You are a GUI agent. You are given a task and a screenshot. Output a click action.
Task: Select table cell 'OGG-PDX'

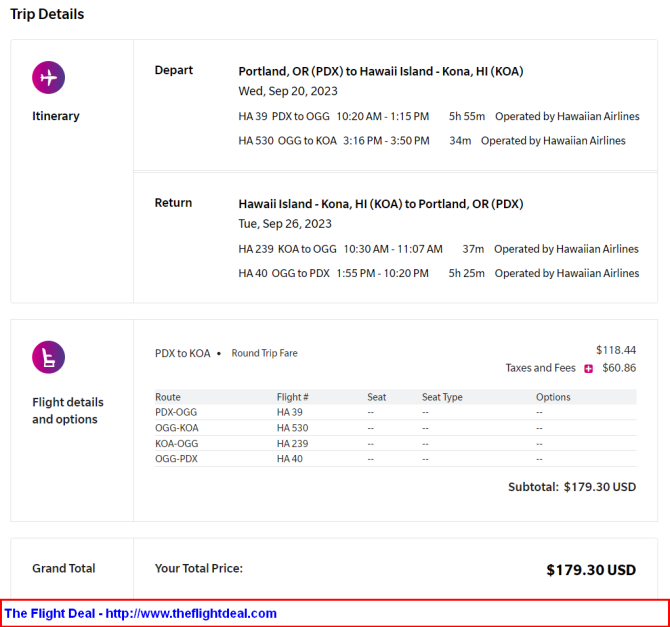coord(176,459)
